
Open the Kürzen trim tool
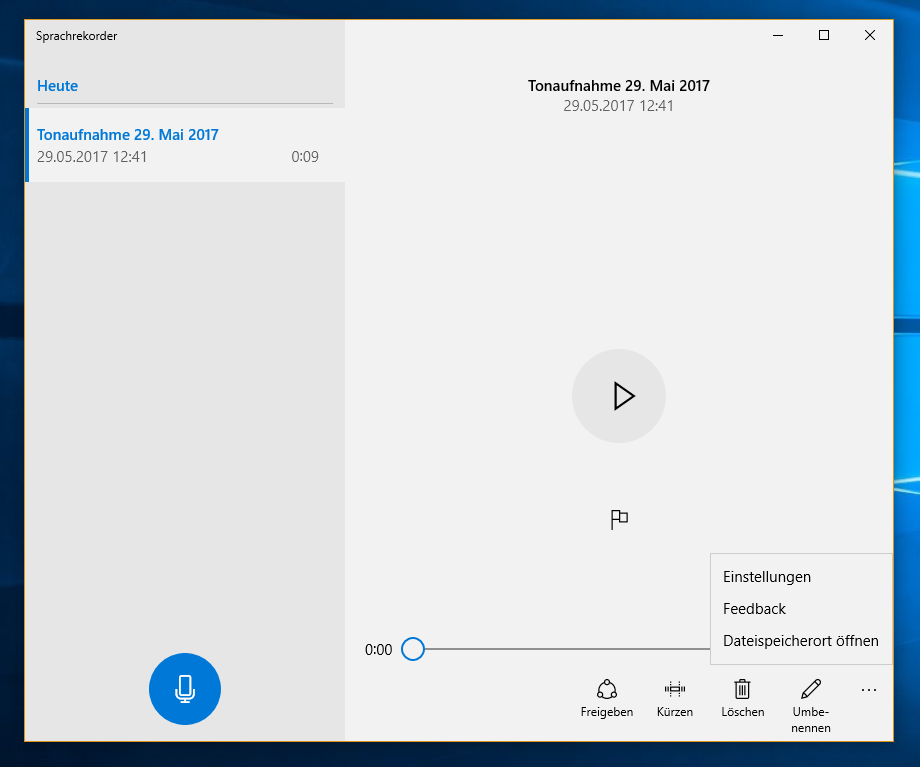point(675,697)
